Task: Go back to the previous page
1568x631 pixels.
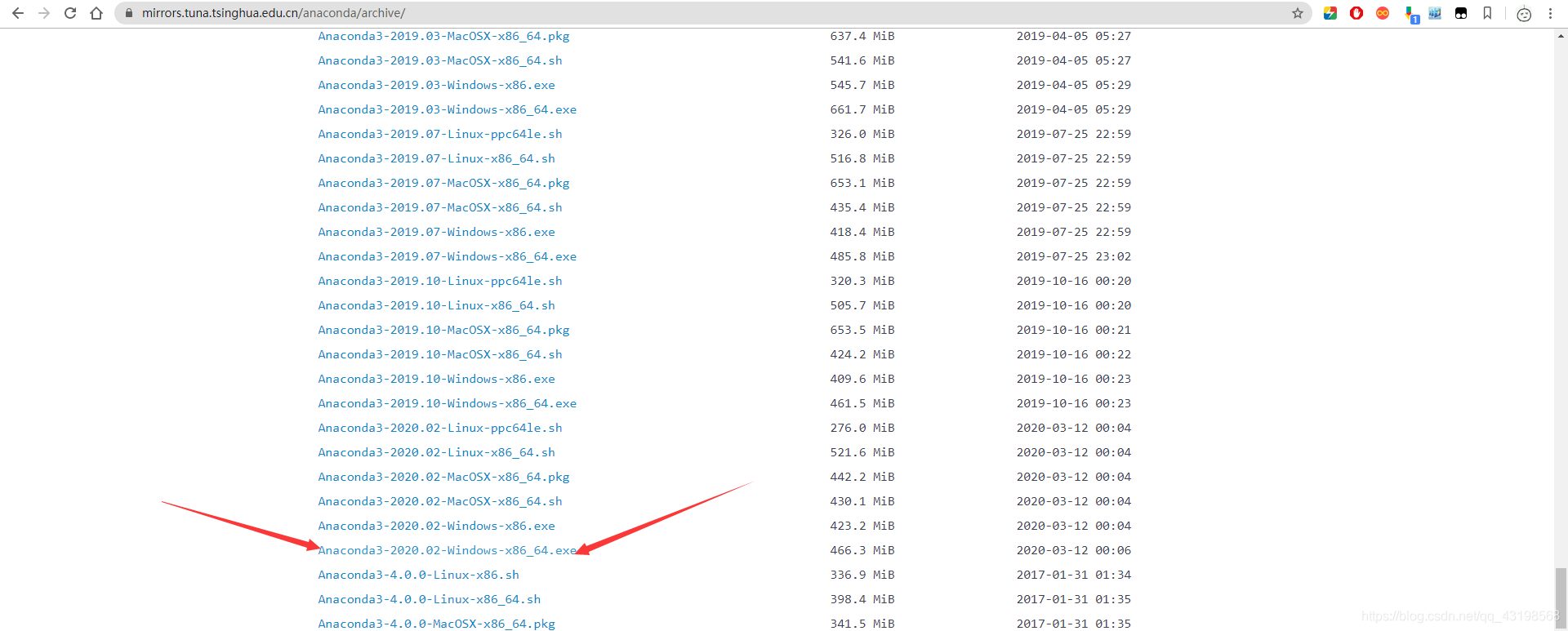Action: [x=18, y=13]
